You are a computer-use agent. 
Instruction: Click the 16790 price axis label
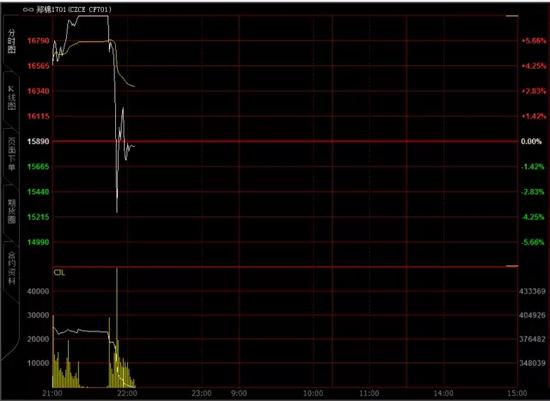pyautogui.click(x=38, y=41)
